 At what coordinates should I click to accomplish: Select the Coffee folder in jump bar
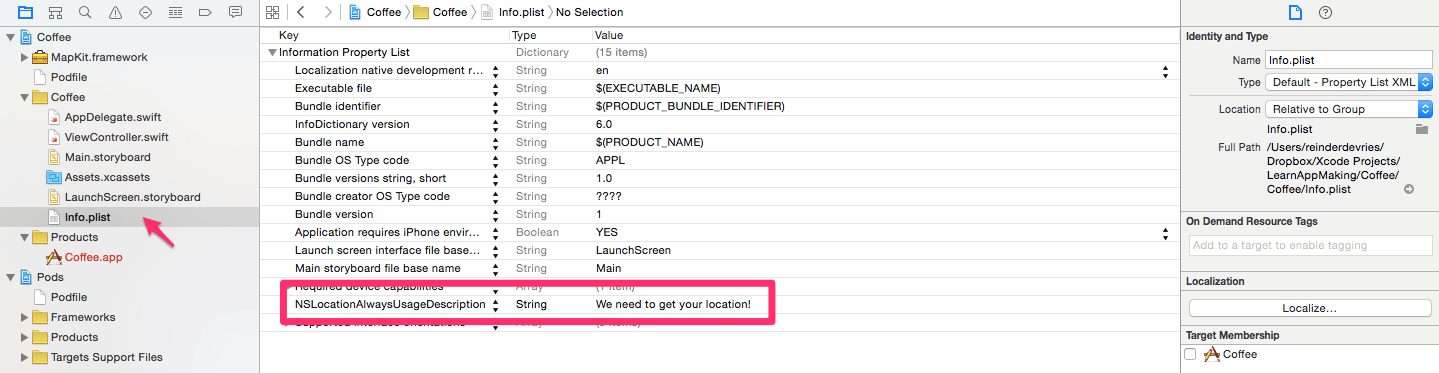(440, 12)
